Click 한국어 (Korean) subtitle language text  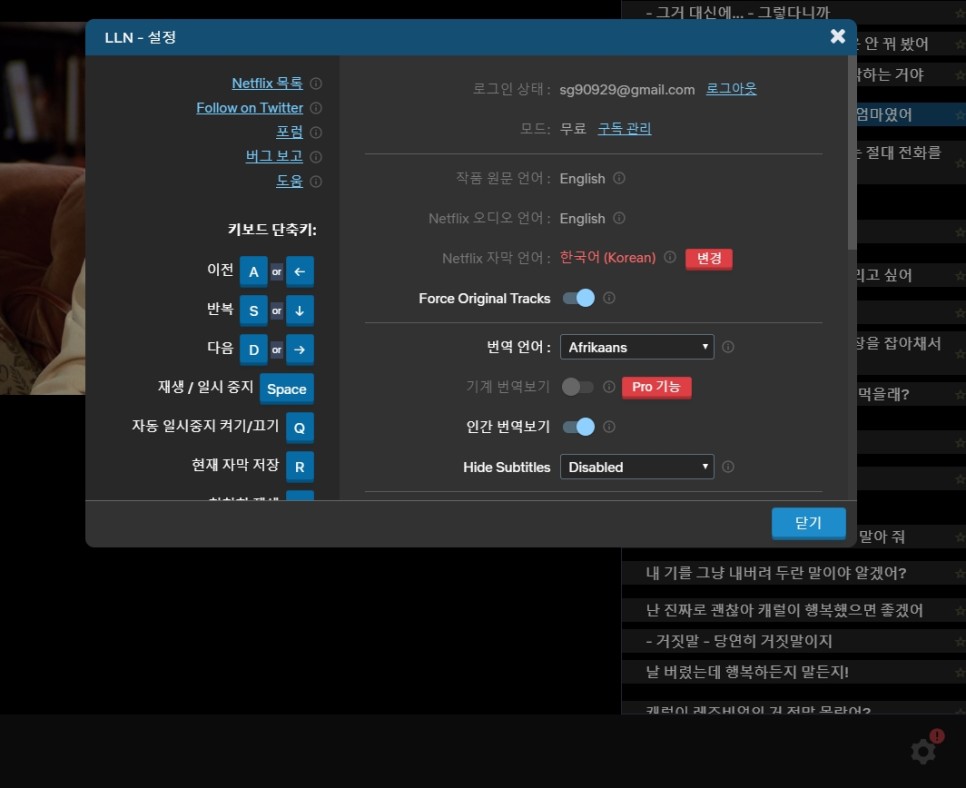coord(607,258)
